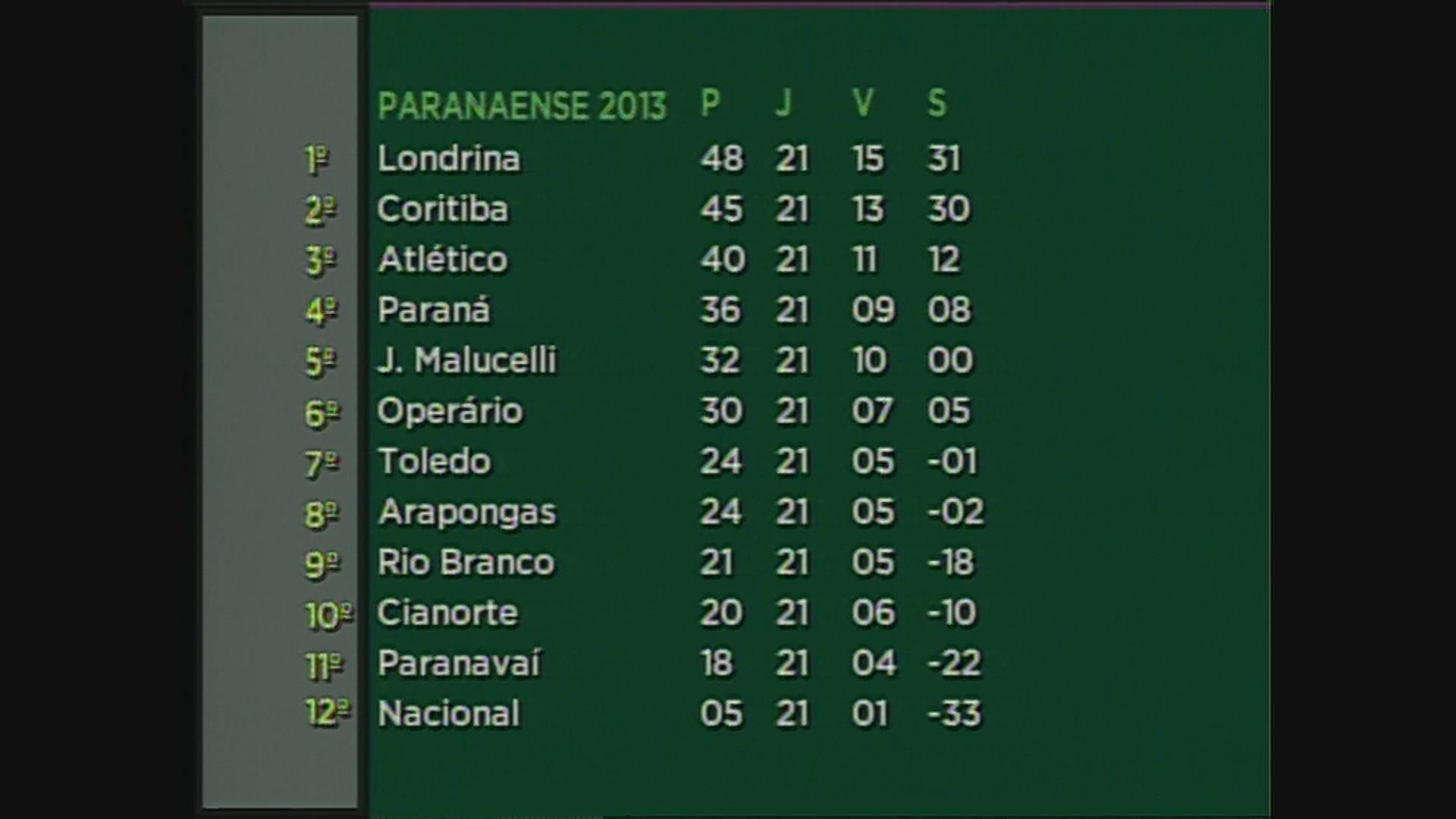
Task: Click Nacional at the table bottom
Action: click(x=449, y=714)
